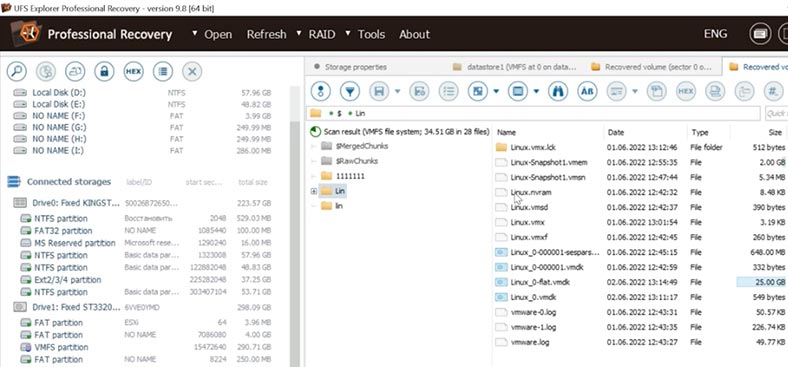Open the HEX viewer in left toolbar
Screen dimensions: 788x367
133,71
